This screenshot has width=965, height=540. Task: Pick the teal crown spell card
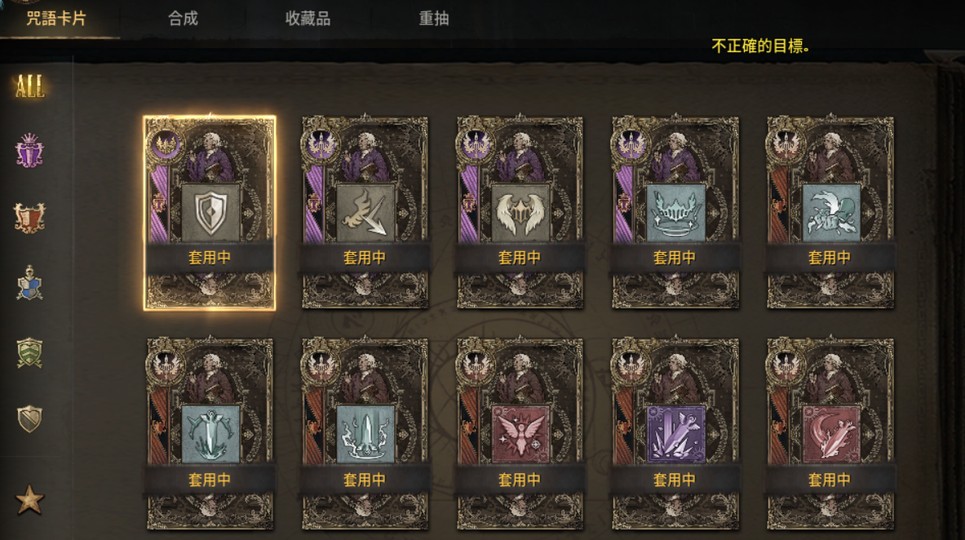675,212
